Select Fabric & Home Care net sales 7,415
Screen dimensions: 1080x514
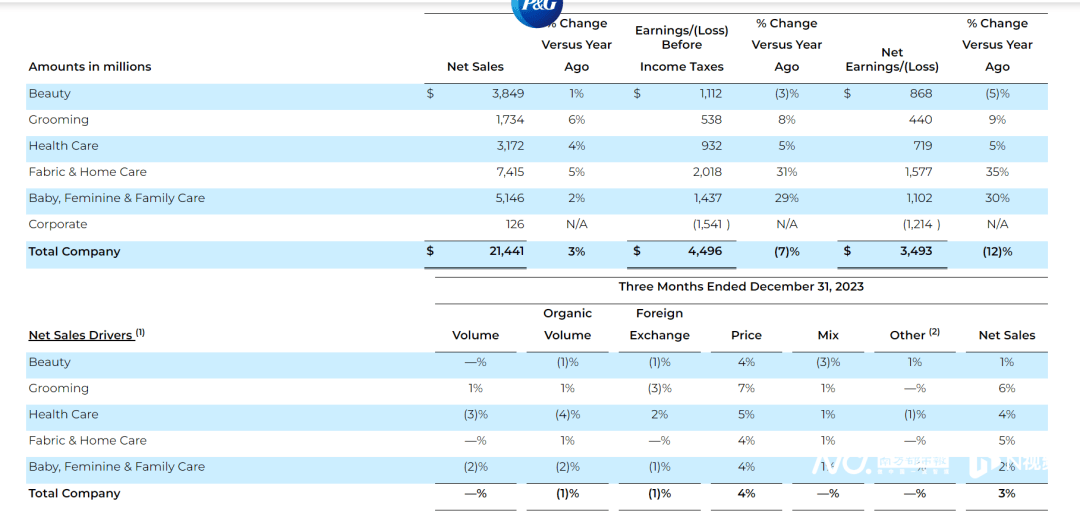tap(509, 172)
